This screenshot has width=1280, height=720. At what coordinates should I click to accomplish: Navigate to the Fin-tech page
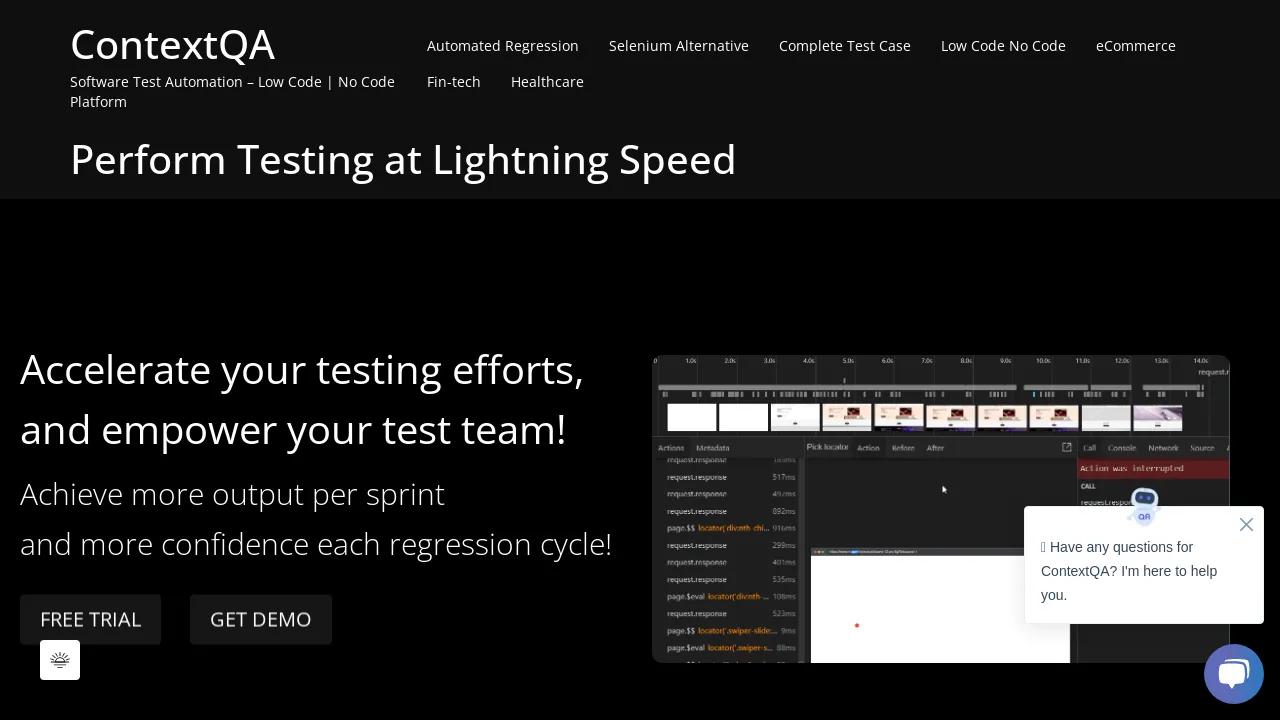pyautogui.click(x=454, y=82)
